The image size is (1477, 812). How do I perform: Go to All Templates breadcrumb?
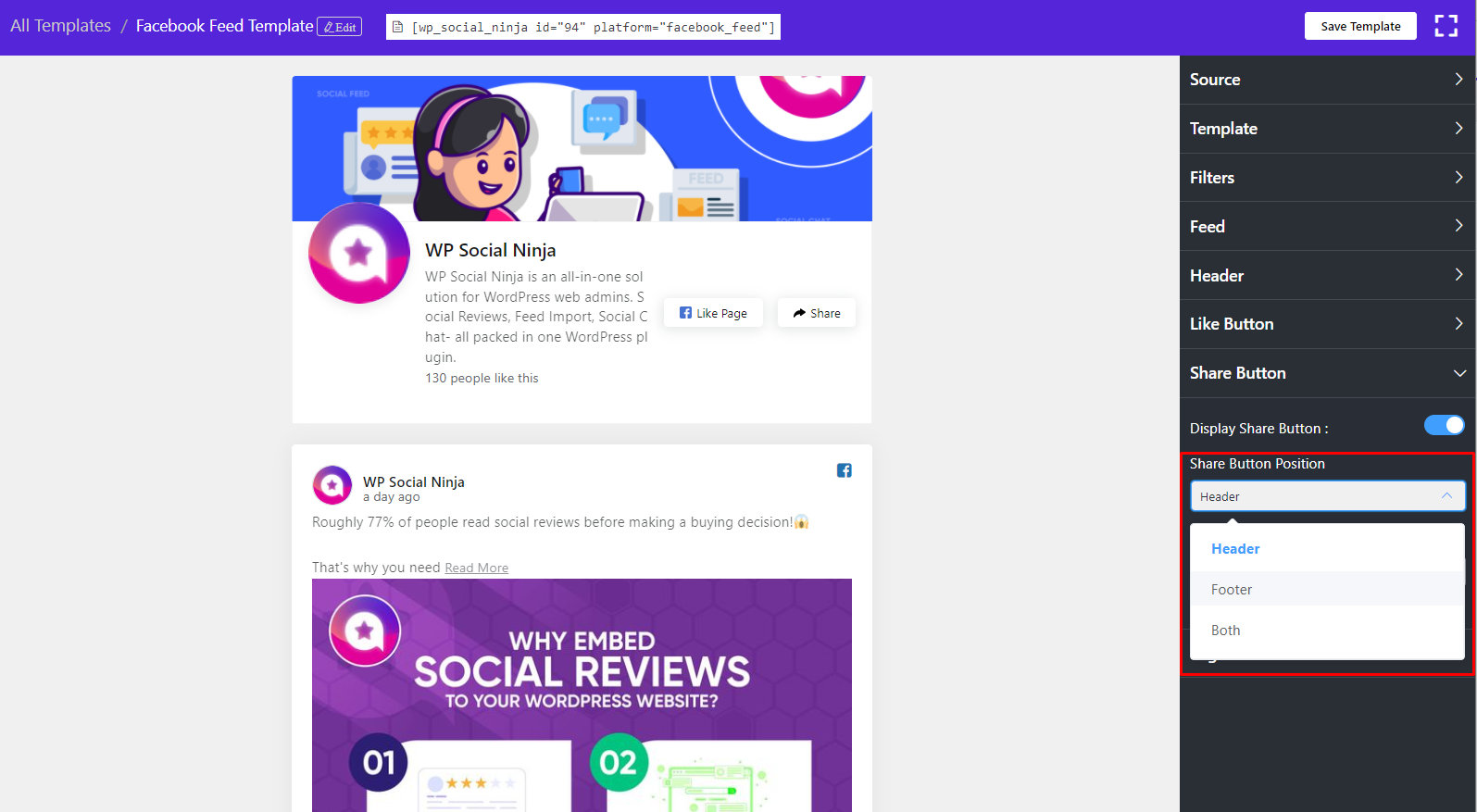(60, 26)
